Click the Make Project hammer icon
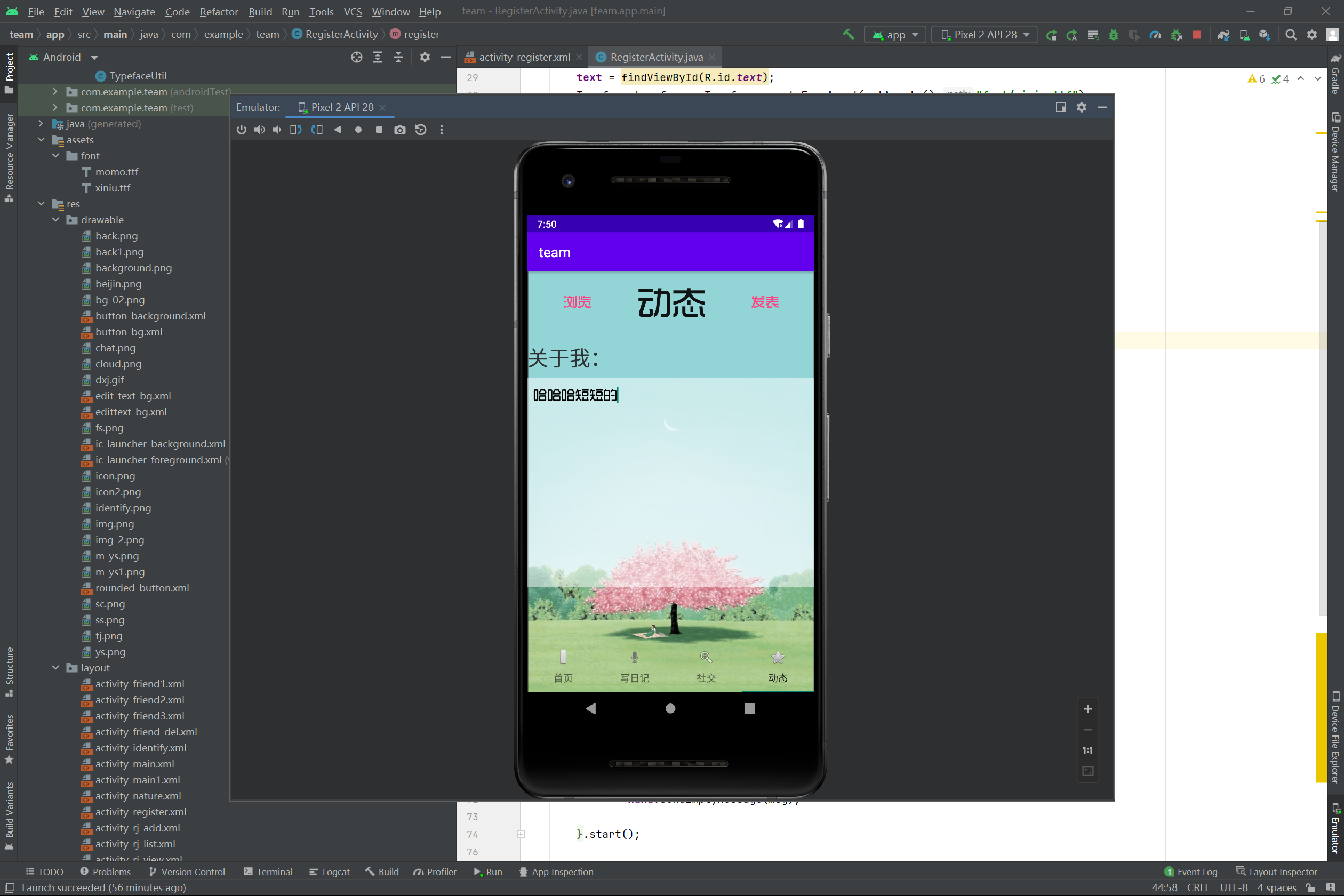 point(849,35)
